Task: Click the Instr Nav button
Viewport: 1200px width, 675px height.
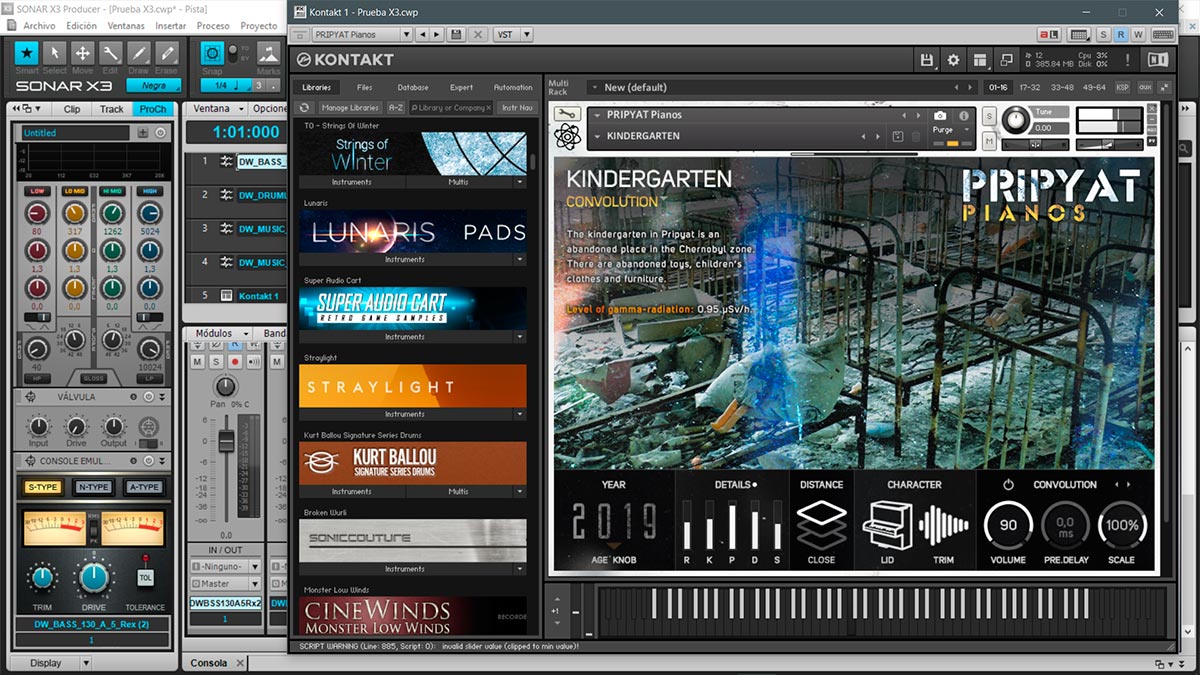Action: pyautogui.click(x=517, y=108)
